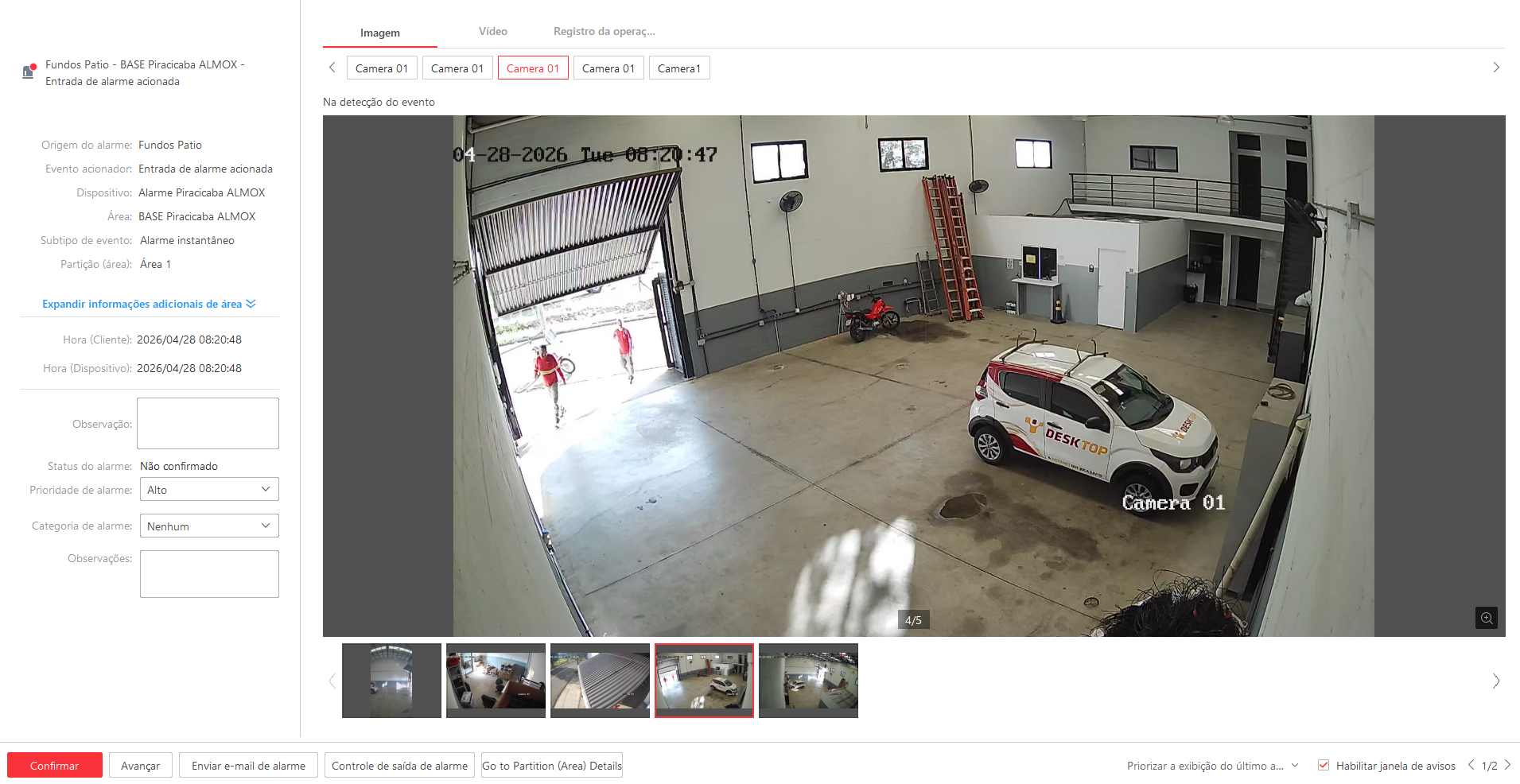Open Priorizar a exibição dropdown
Screen dimensions: 1520x784
pos(1212,766)
